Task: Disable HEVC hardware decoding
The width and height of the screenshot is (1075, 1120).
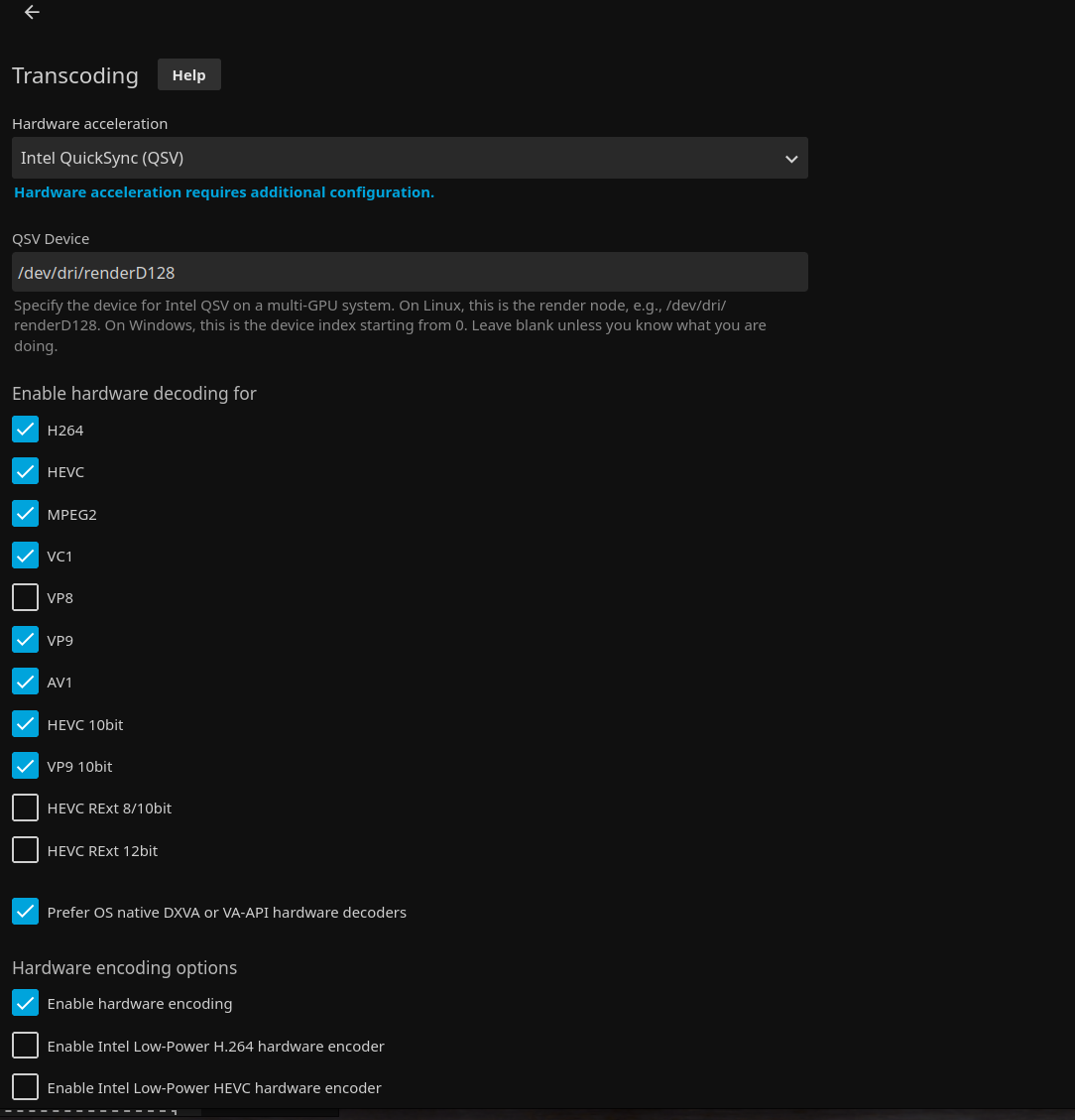Action: click(x=26, y=471)
